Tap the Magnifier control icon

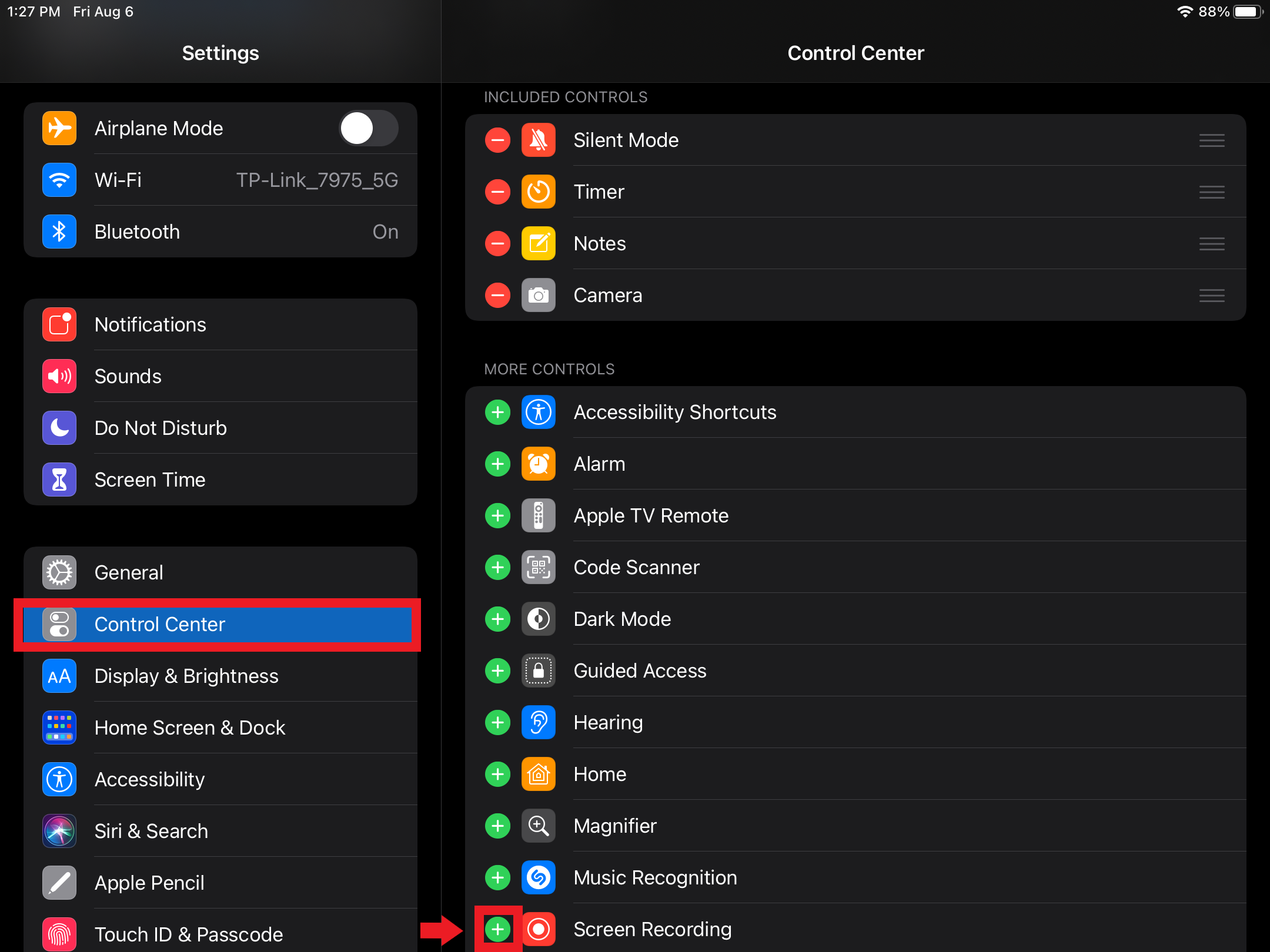point(538,826)
